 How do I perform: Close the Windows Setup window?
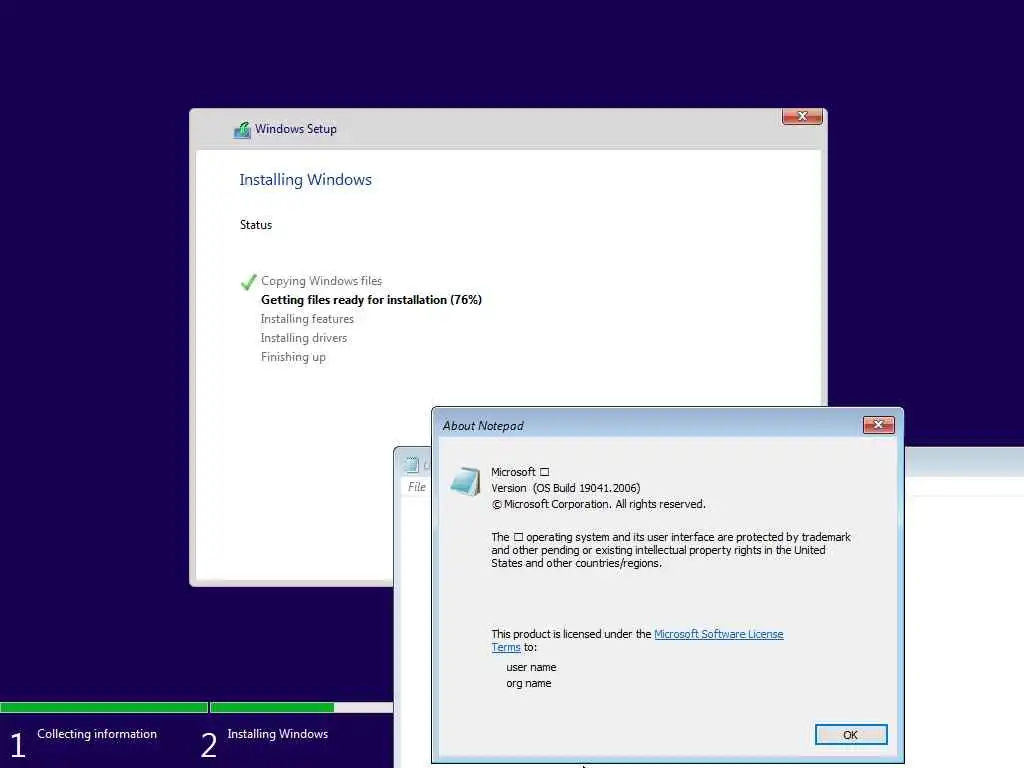pos(802,116)
